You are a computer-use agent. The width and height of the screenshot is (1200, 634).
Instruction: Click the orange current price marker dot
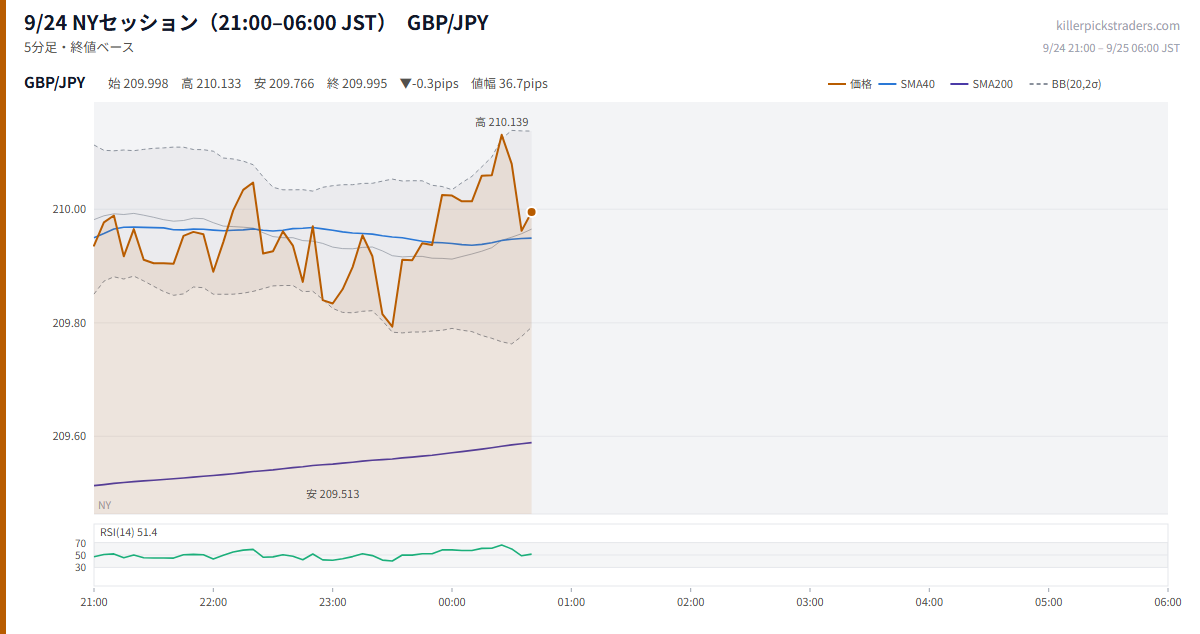coord(531,212)
